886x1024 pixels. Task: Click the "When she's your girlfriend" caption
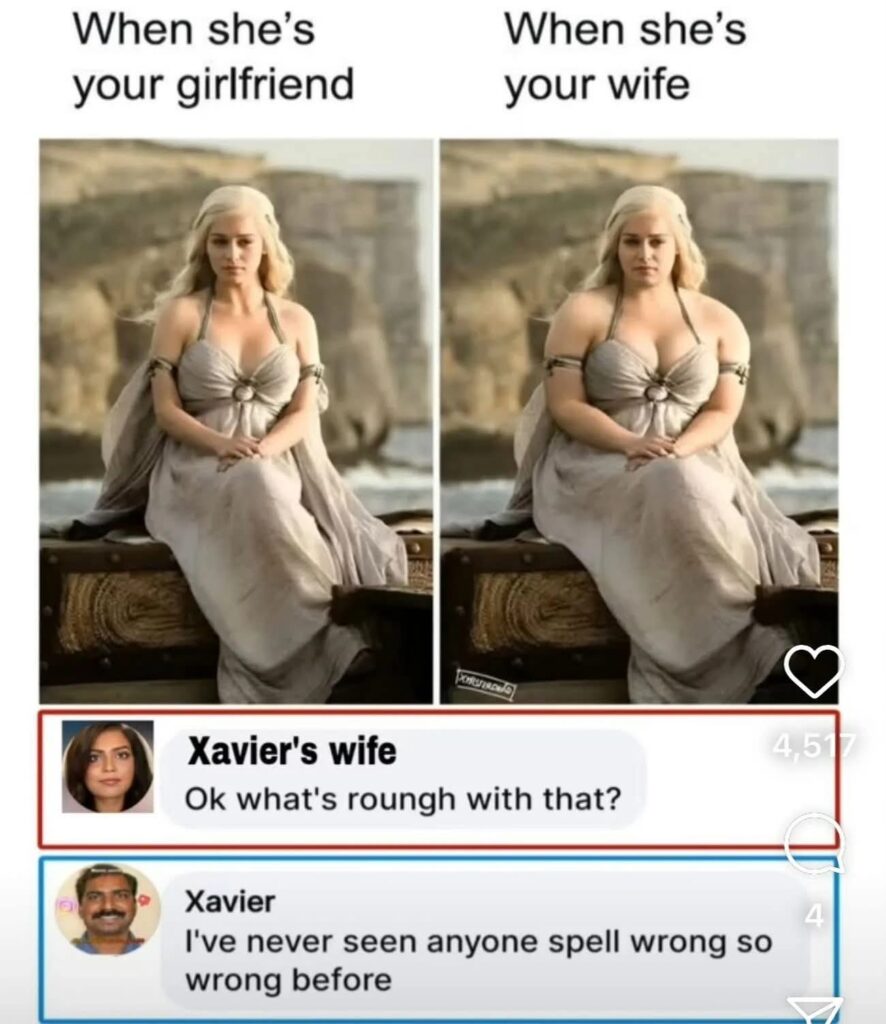[x=213, y=57]
